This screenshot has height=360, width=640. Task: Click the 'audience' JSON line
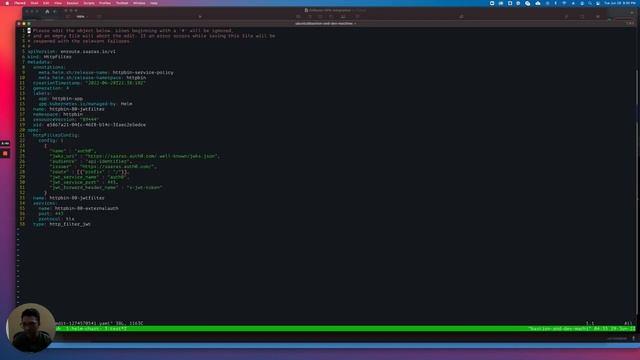tap(90, 162)
